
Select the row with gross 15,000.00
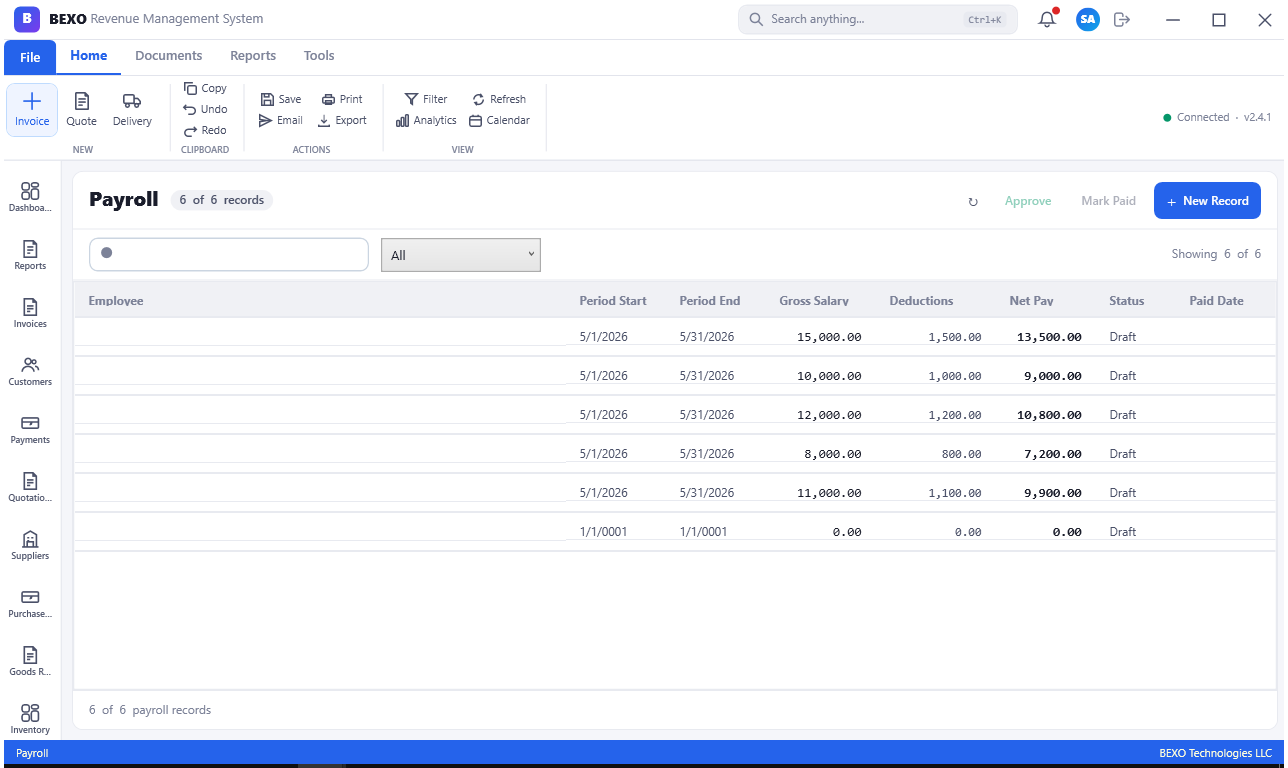point(675,337)
